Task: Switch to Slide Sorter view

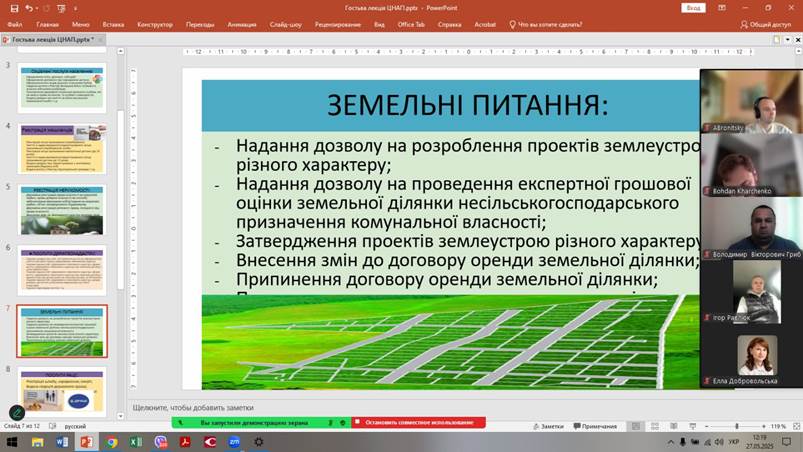Action: coord(653,426)
